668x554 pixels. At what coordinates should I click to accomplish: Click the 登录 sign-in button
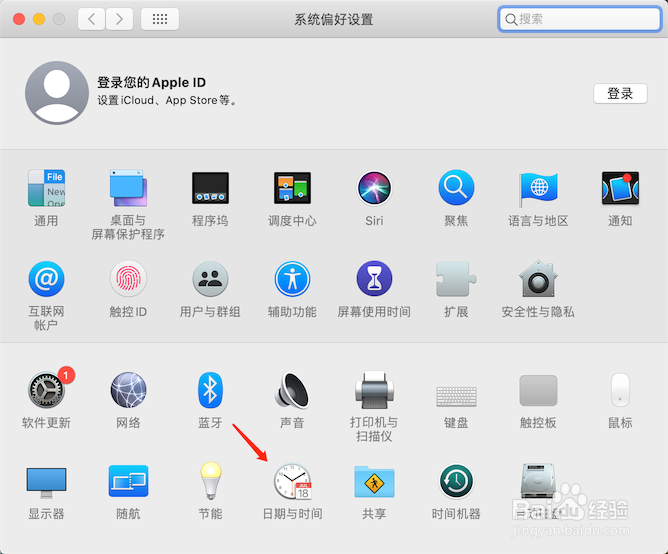tap(620, 93)
